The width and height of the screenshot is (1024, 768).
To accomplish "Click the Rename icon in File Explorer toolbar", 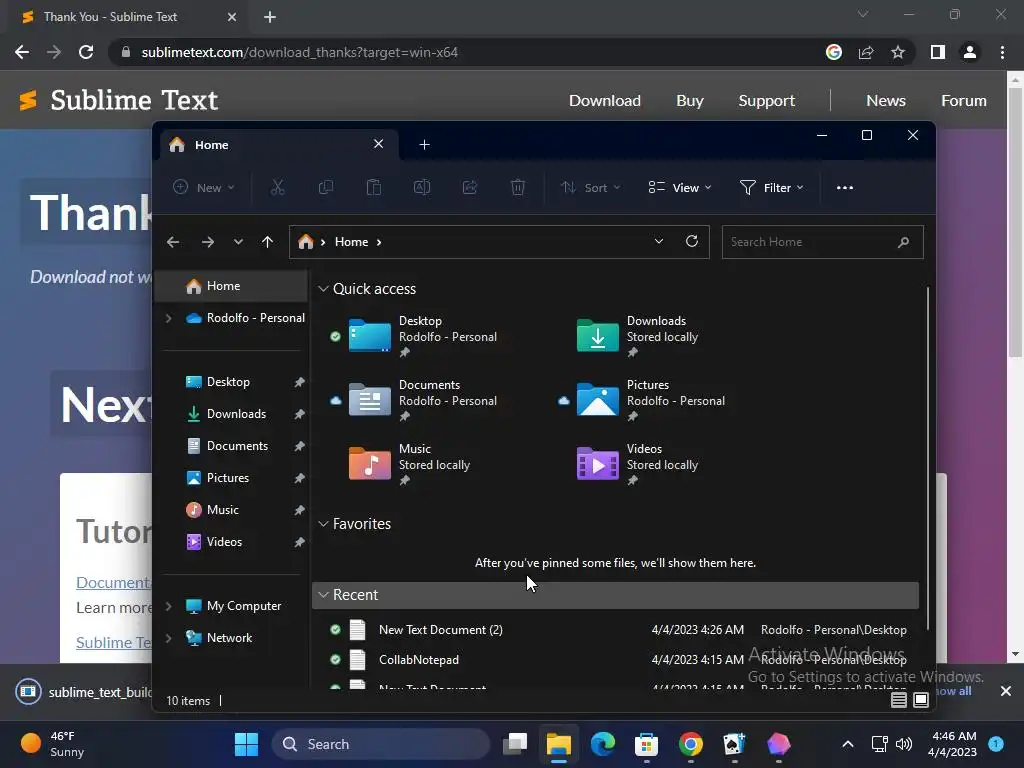I will click(x=422, y=187).
